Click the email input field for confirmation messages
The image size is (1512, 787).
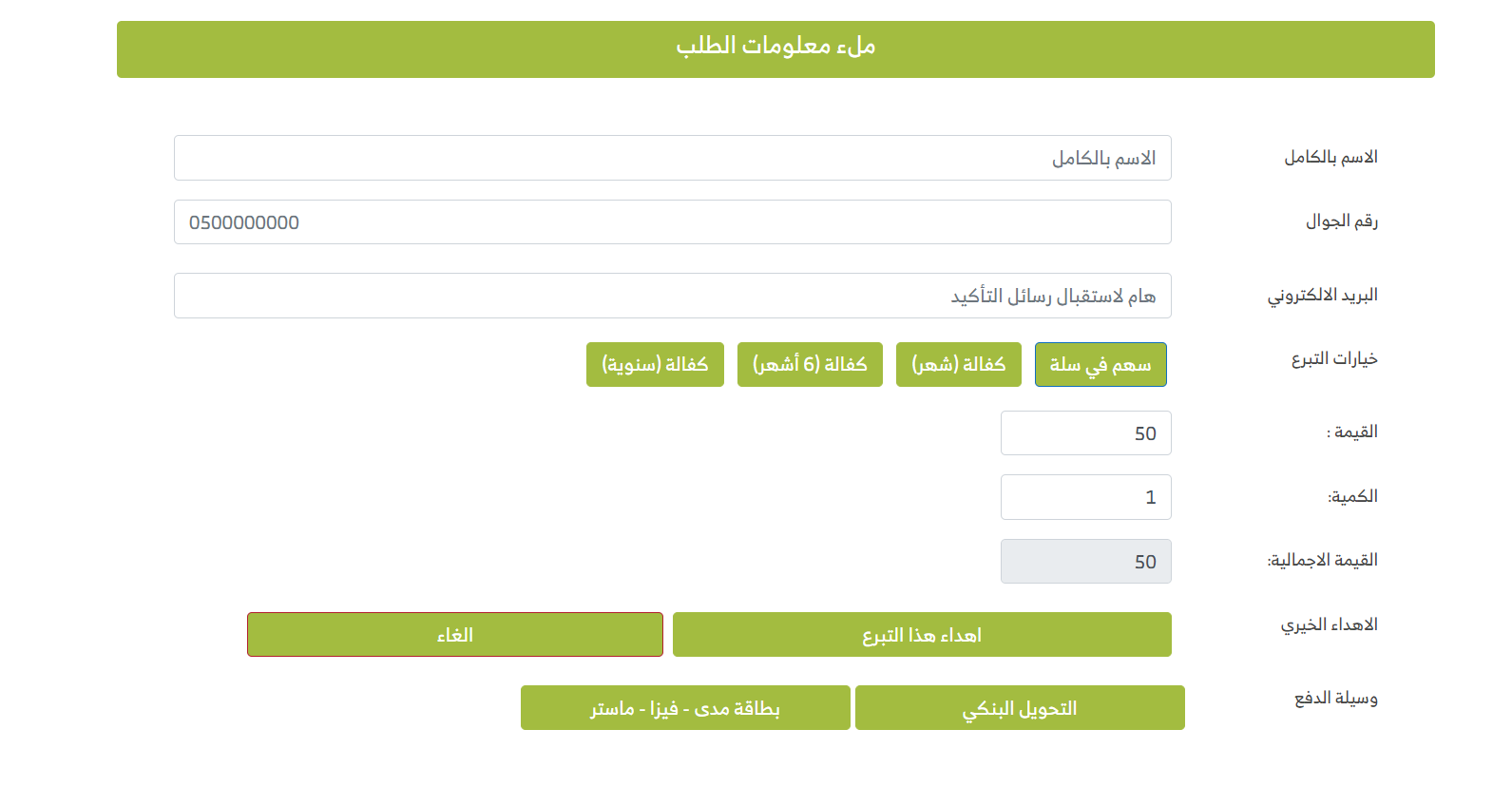click(672, 296)
